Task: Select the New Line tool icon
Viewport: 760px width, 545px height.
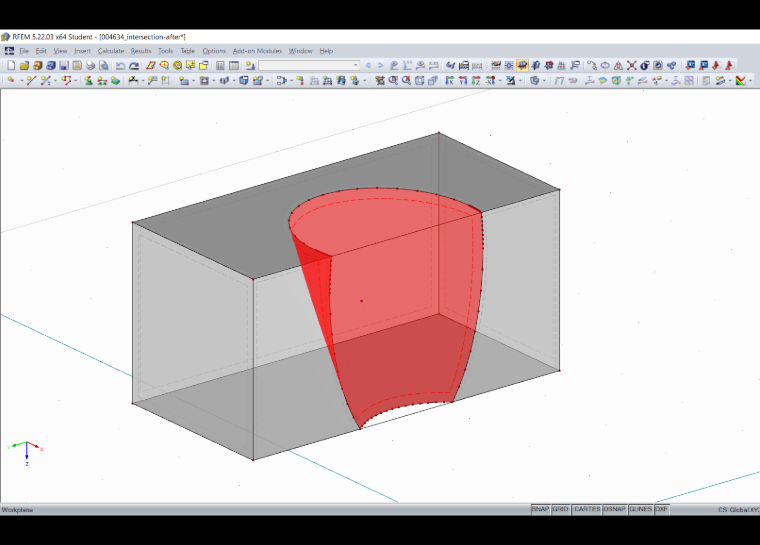Action: 32,80
